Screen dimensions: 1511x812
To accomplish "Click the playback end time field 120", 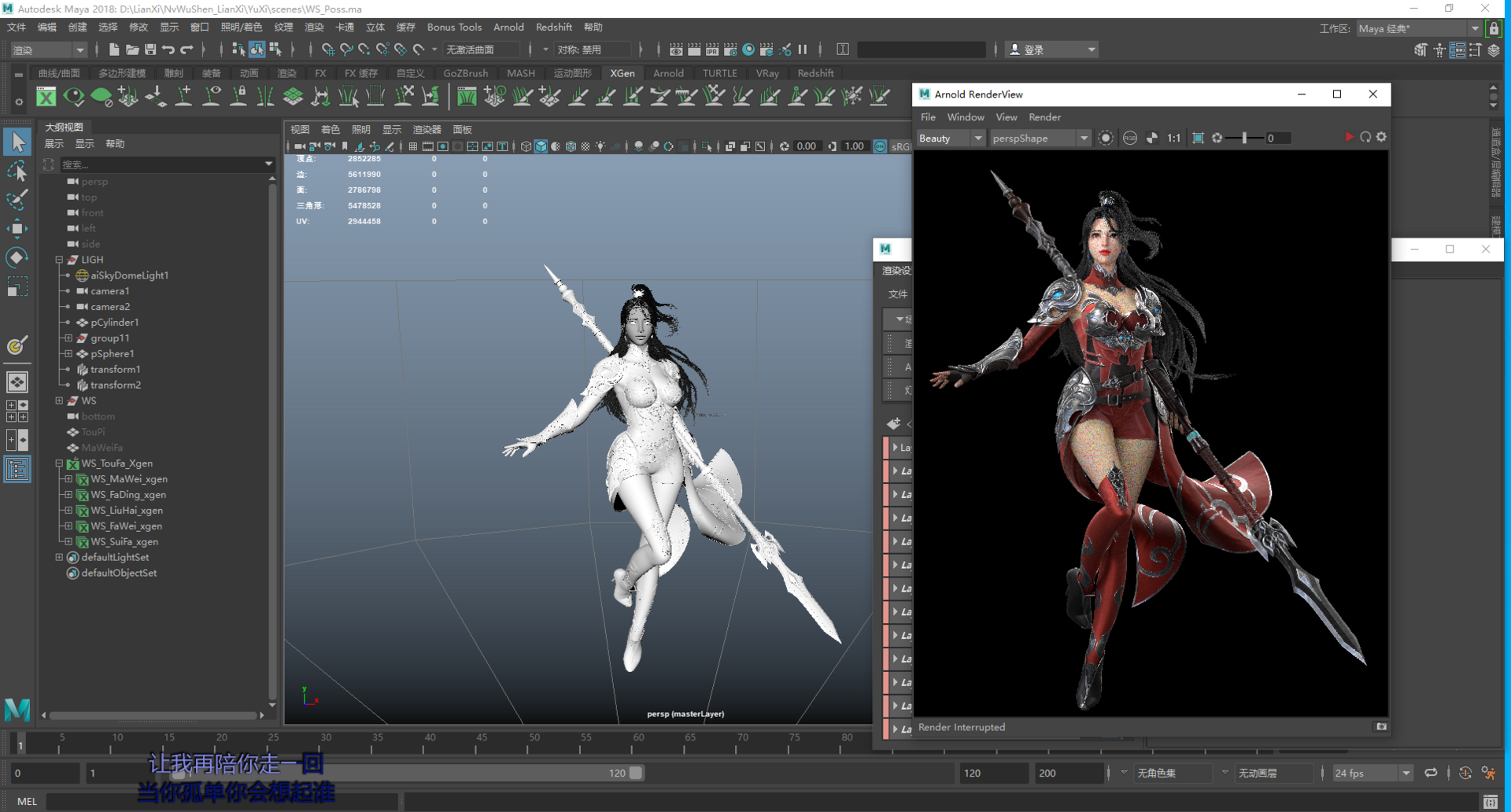I will 993,773.
